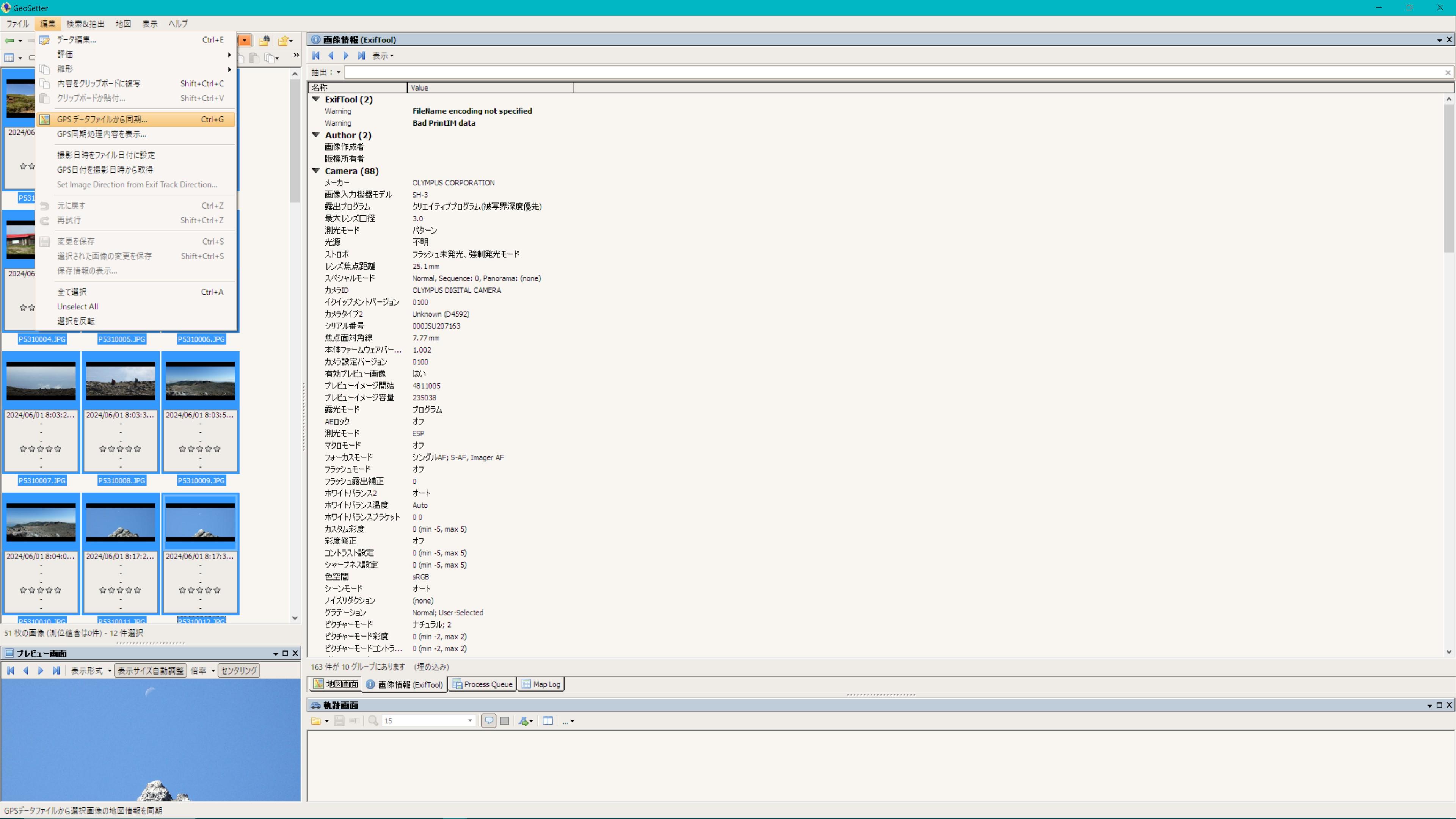The width and height of the screenshot is (1456, 819).
Task: Open the Process Queue tab
Action: pyautogui.click(x=482, y=684)
